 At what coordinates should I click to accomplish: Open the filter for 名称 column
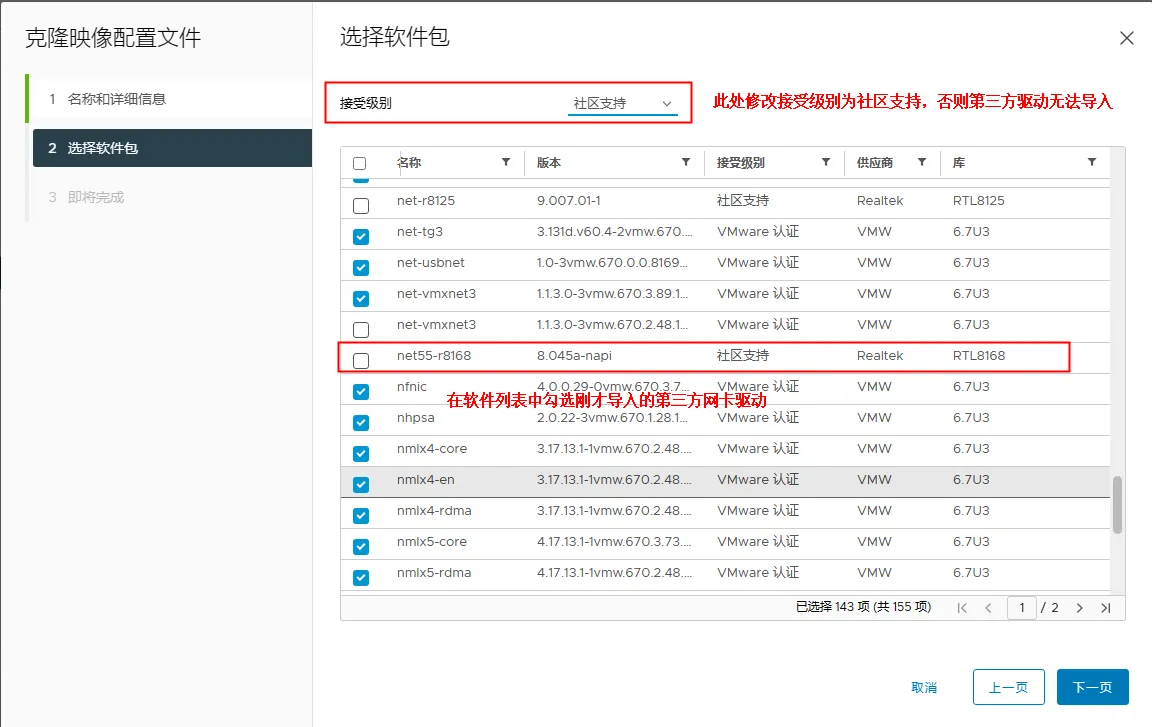(506, 162)
